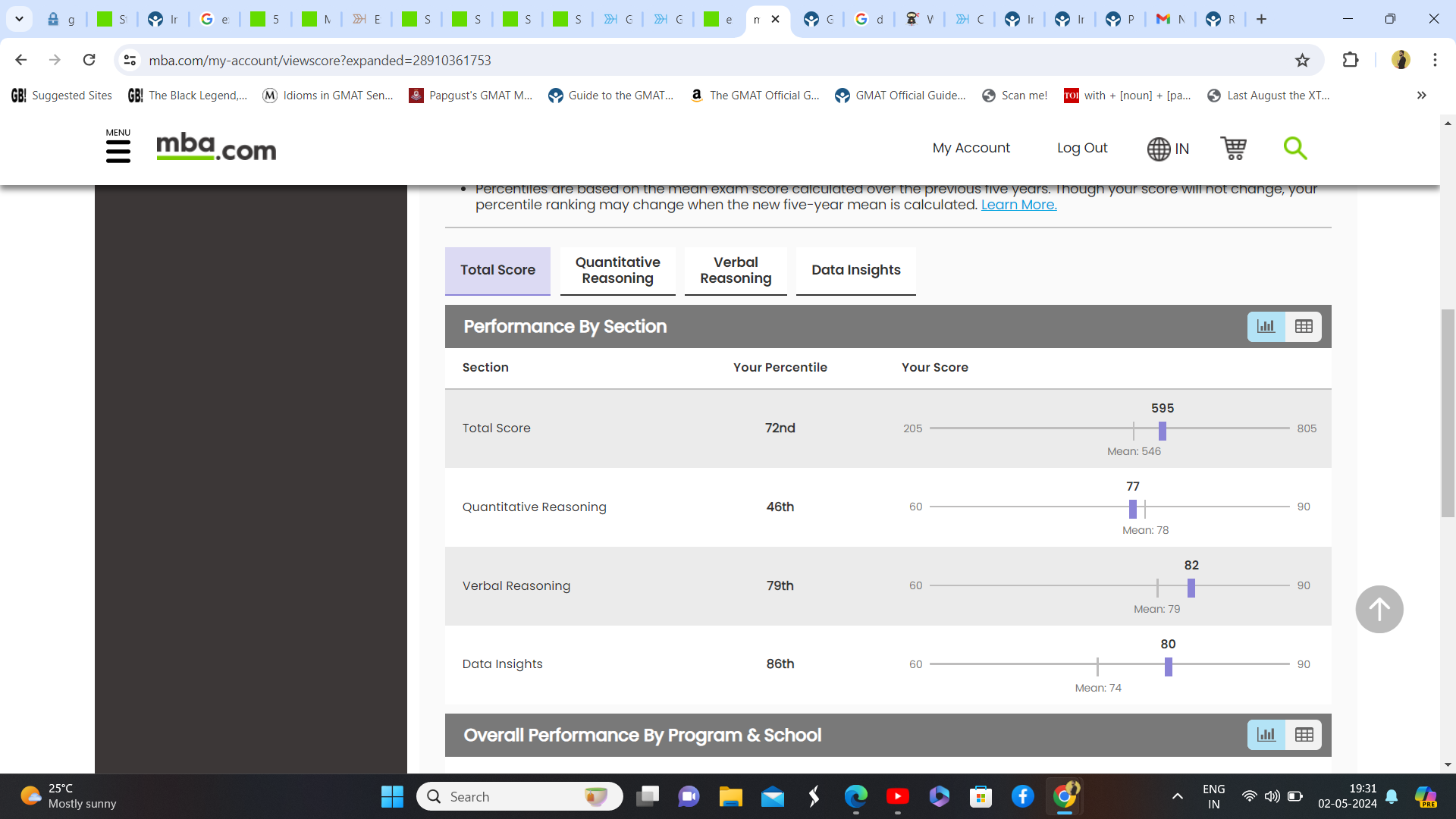This screenshot has width=1456, height=819.
Task: Switch Performance By Section to table view
Action: (x=1304, y=326)
